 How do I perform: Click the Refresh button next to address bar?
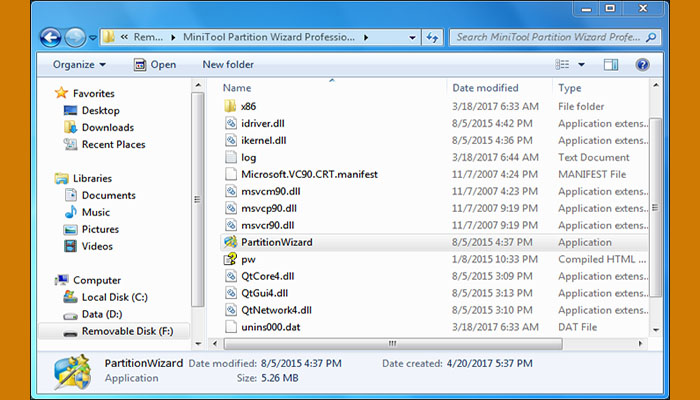pyautogui.click(x=432, y=38)
